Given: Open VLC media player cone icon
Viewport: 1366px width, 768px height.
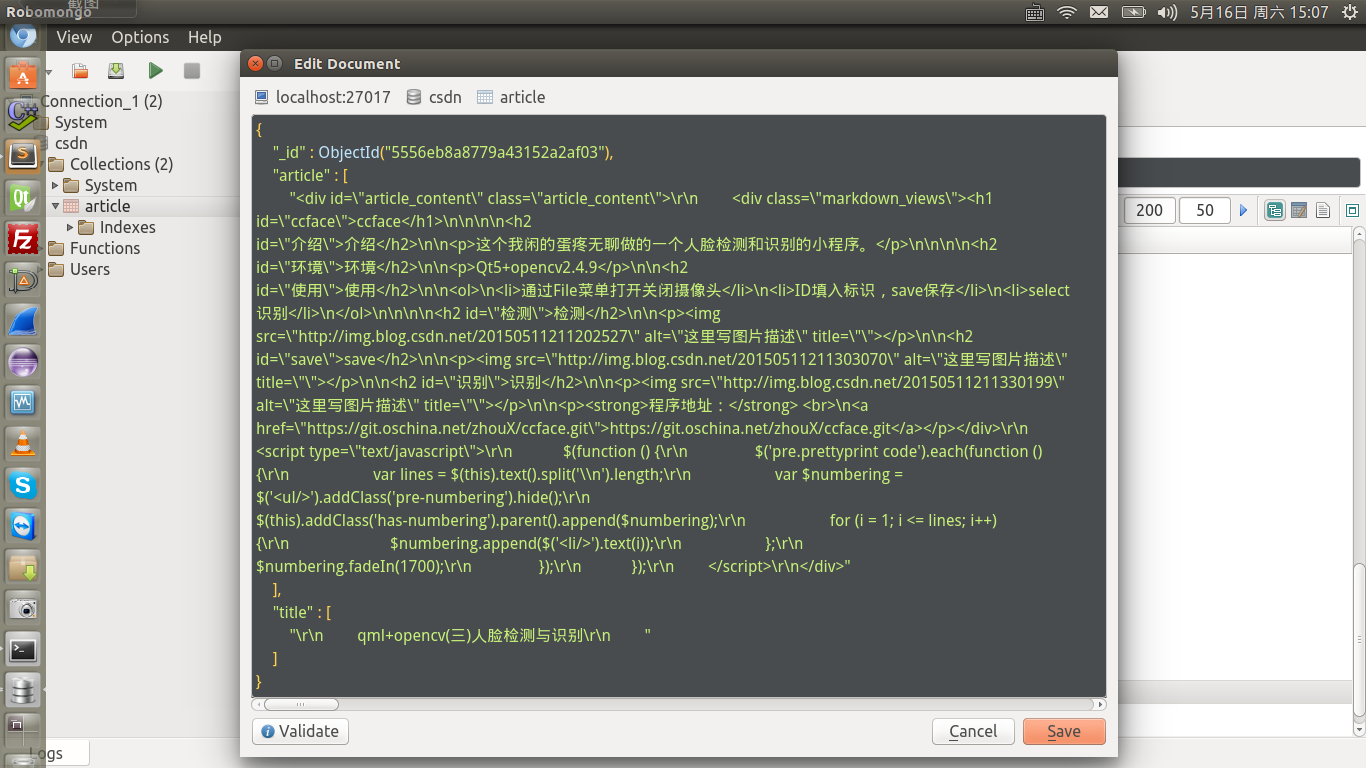Looking at the screenshot, I should [x=22, y=443].
